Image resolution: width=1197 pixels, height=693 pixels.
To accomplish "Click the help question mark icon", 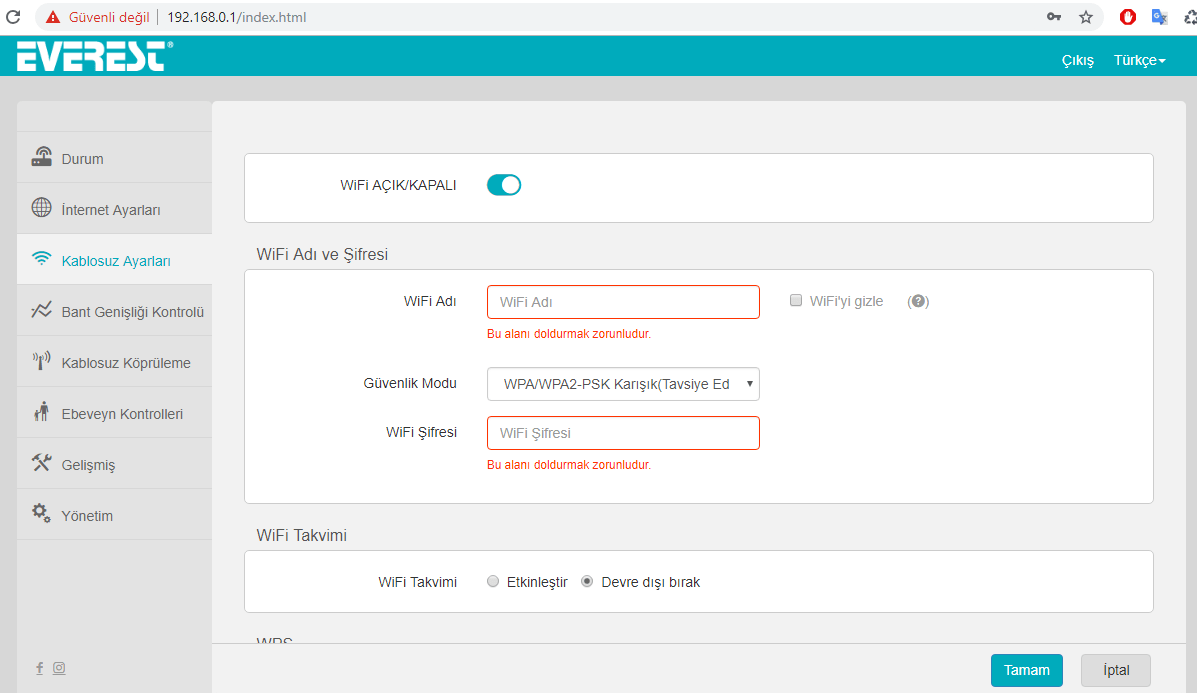I will pos(918,301).
